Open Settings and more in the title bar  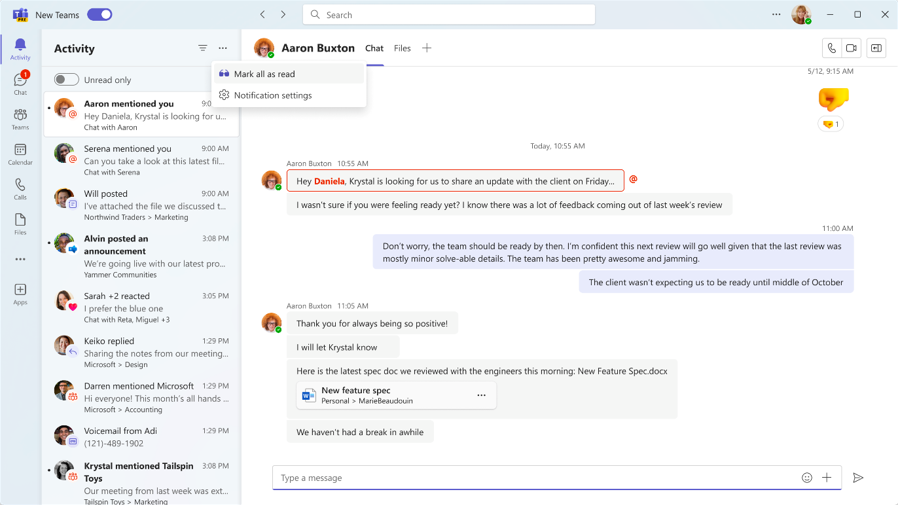pos(776,14)
